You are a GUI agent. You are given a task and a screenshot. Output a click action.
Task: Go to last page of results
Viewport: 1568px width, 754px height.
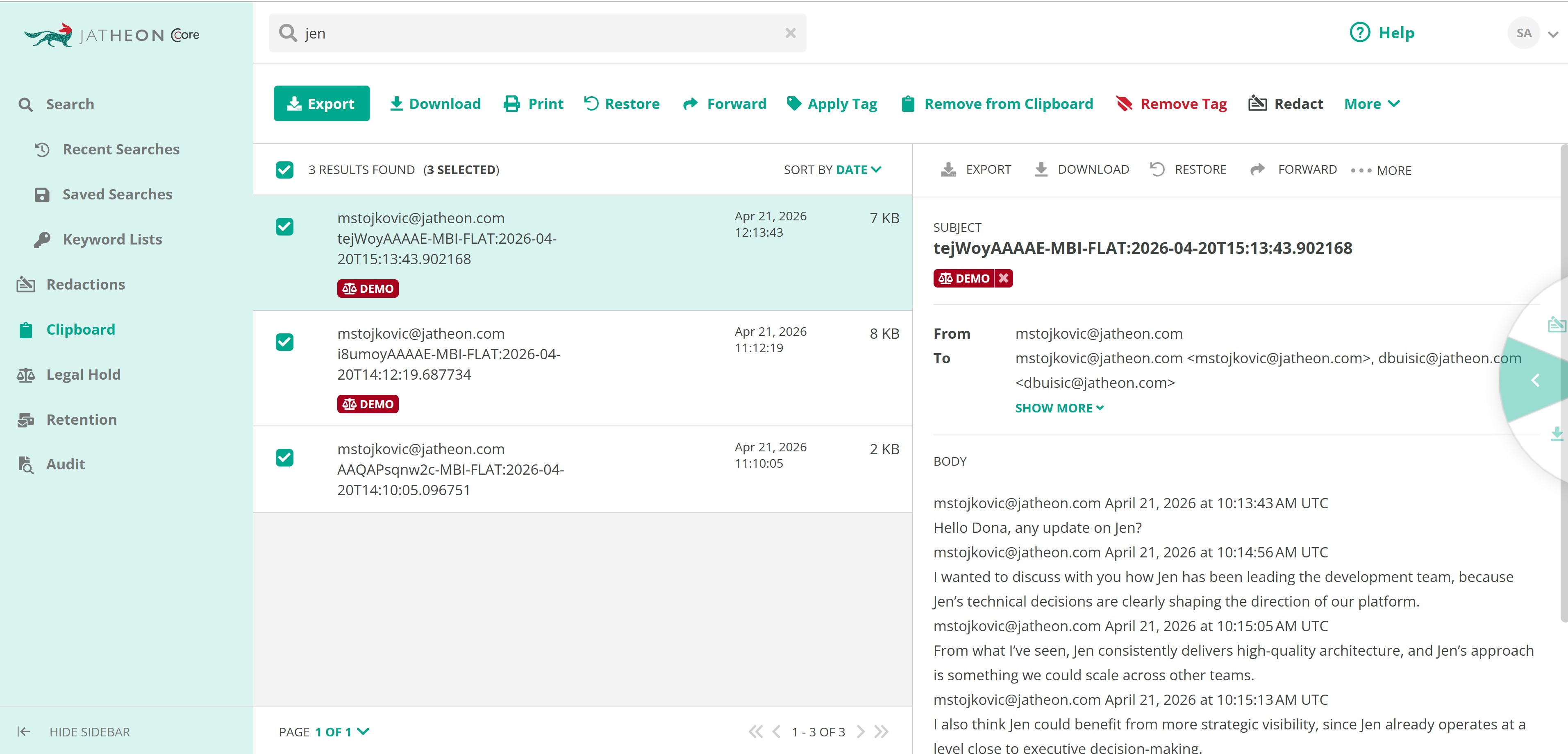882,731
